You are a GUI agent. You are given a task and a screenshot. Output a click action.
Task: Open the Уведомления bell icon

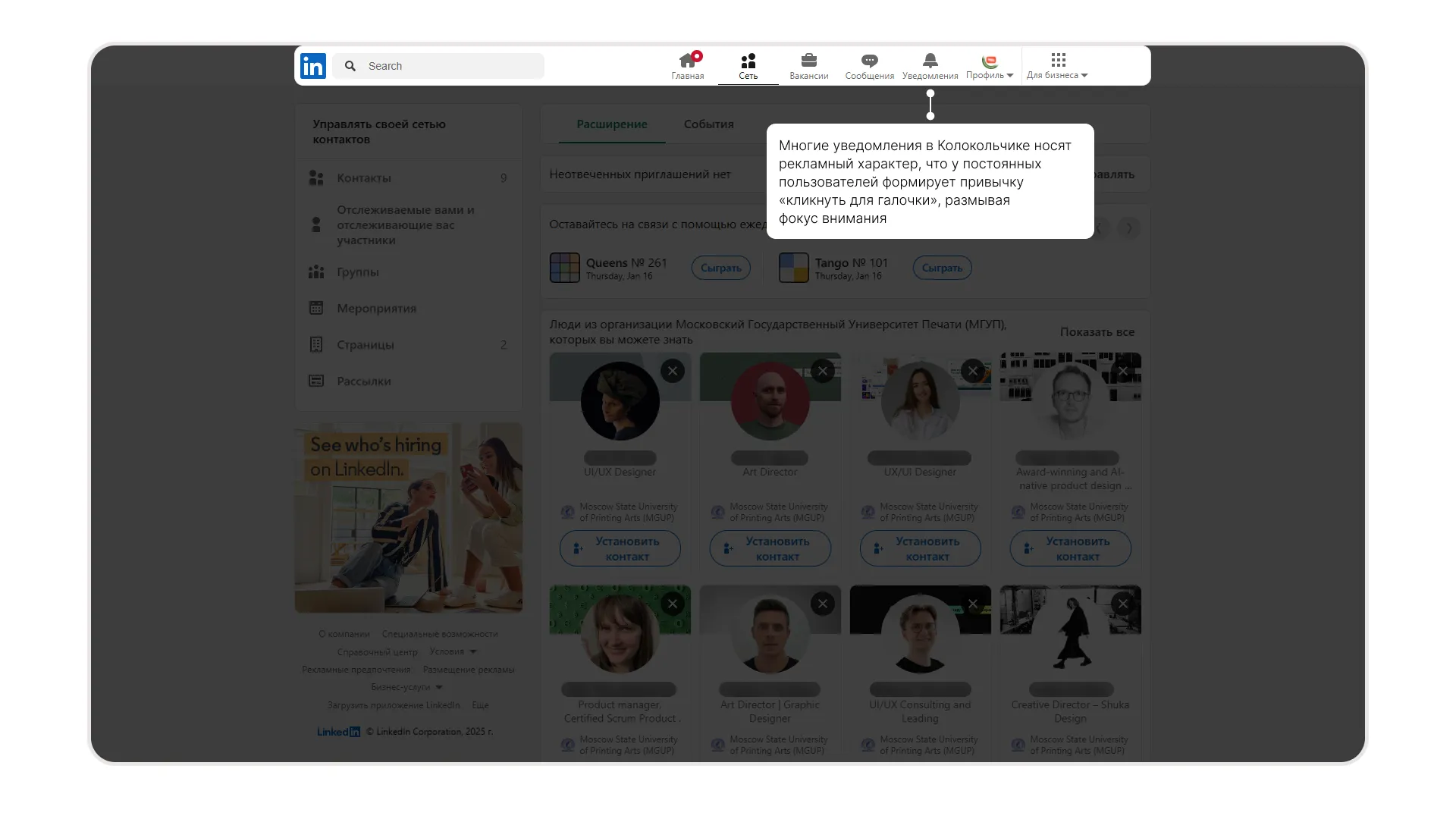(x=930, y=61)
